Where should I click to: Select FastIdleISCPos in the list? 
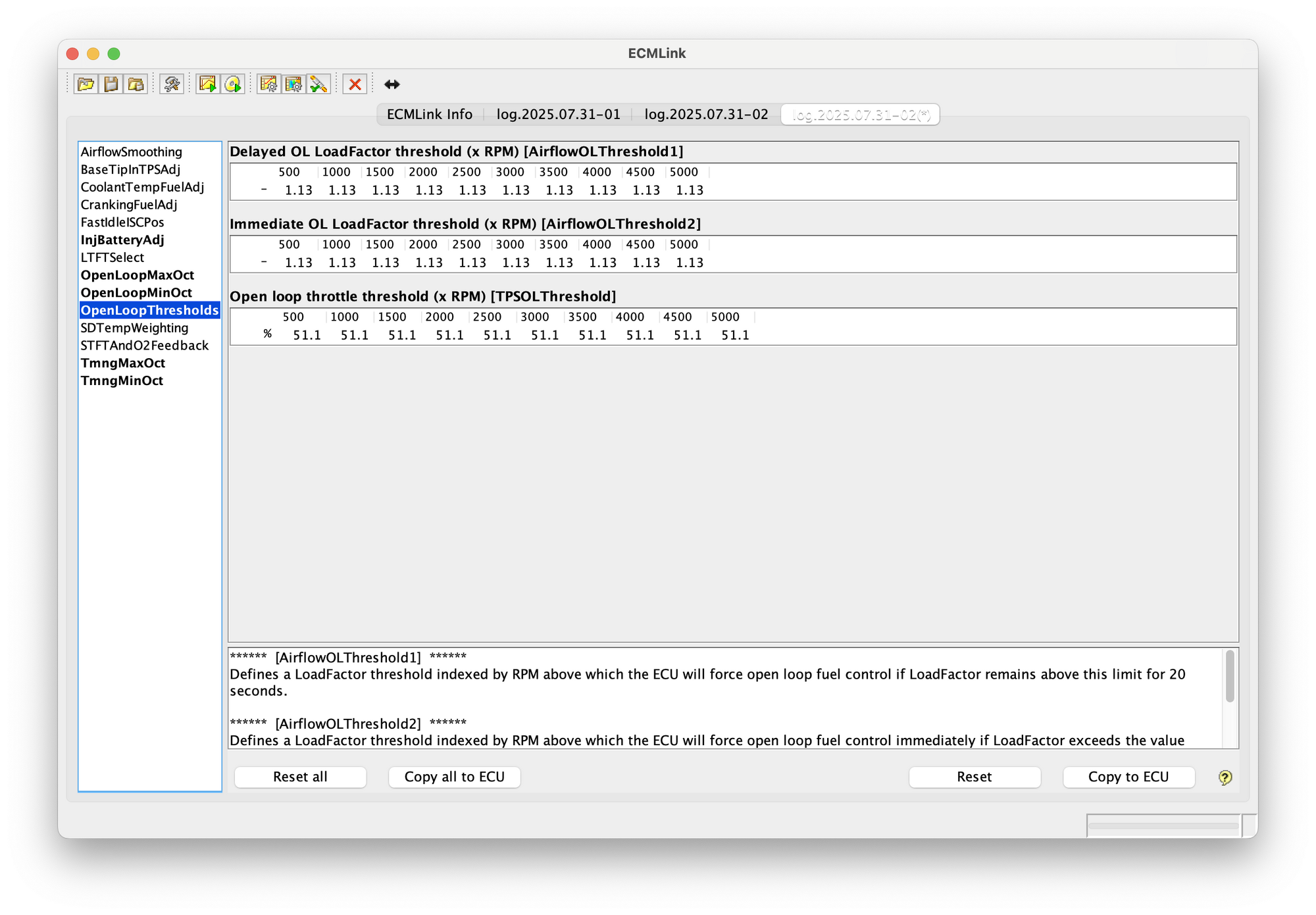tap(150, 222)
